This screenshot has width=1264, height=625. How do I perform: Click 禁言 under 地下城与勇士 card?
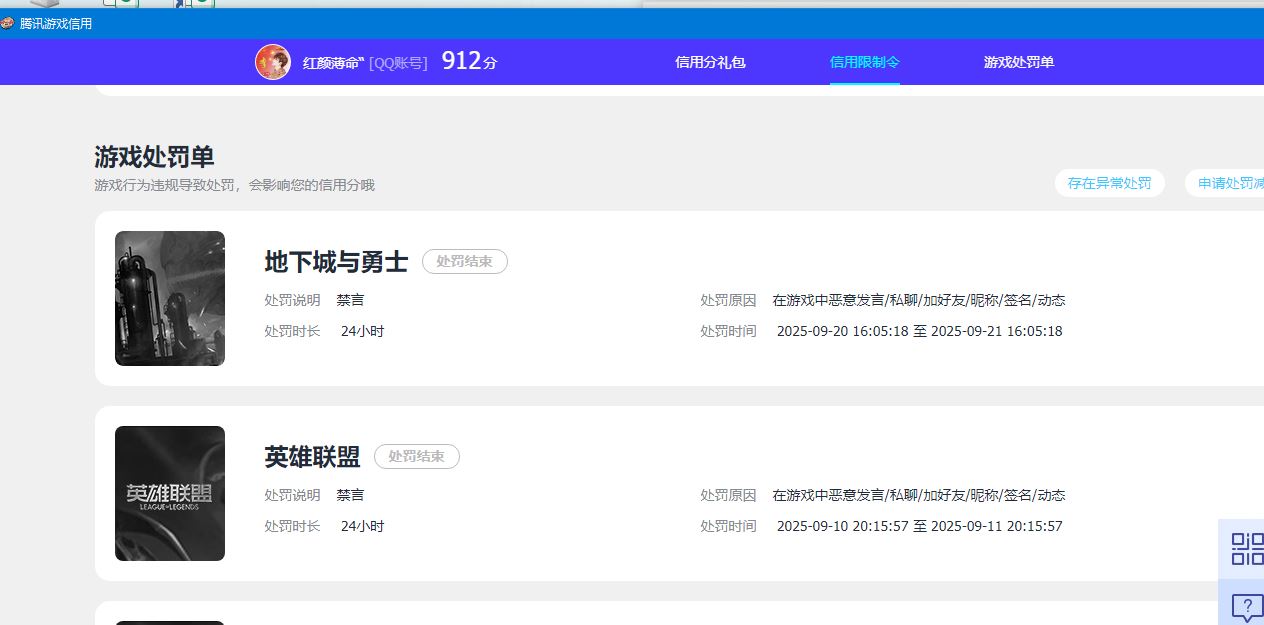pyautogui.click(x=350, y=300)
